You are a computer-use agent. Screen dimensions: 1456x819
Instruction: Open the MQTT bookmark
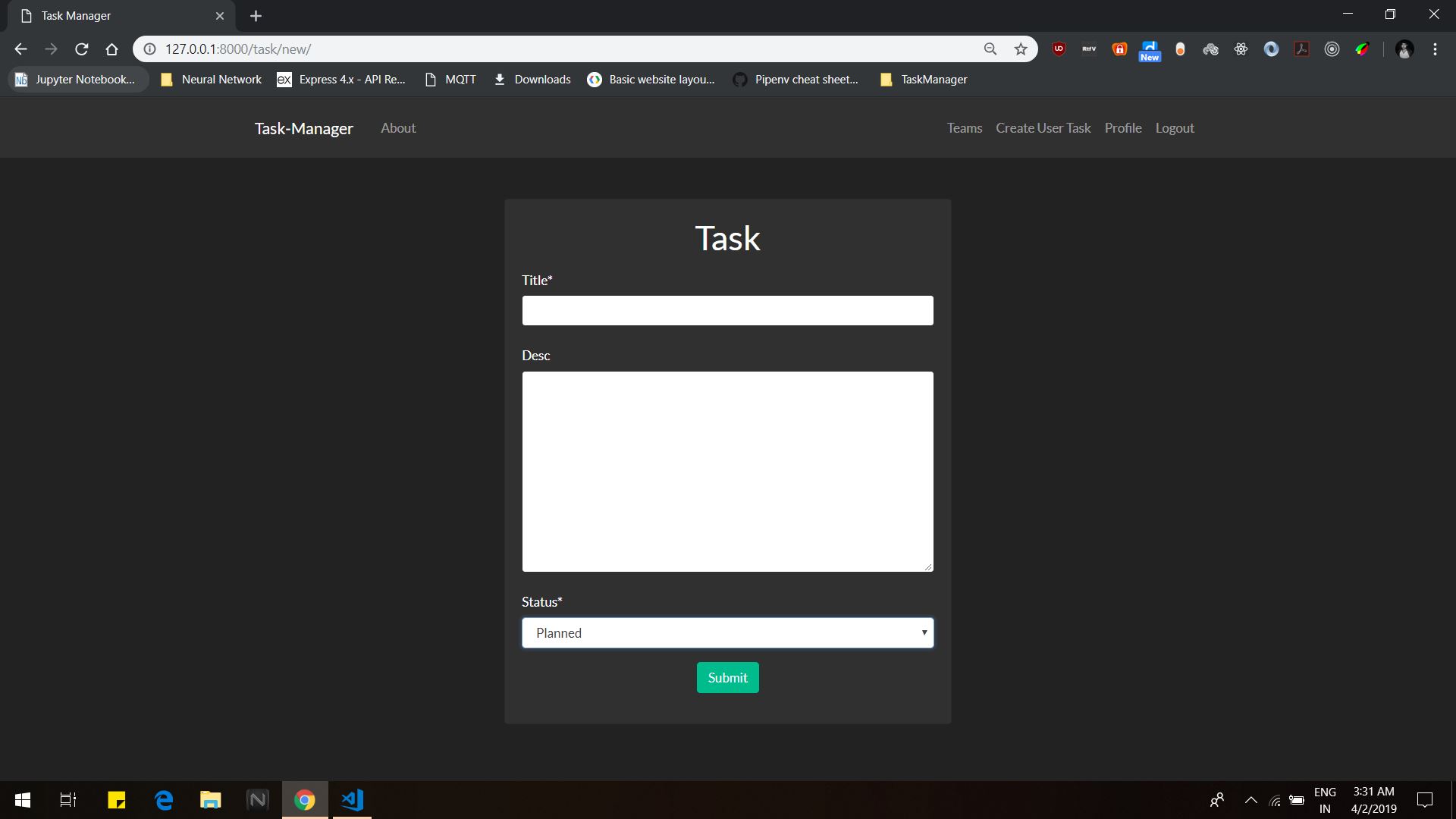tap(450, 80)
